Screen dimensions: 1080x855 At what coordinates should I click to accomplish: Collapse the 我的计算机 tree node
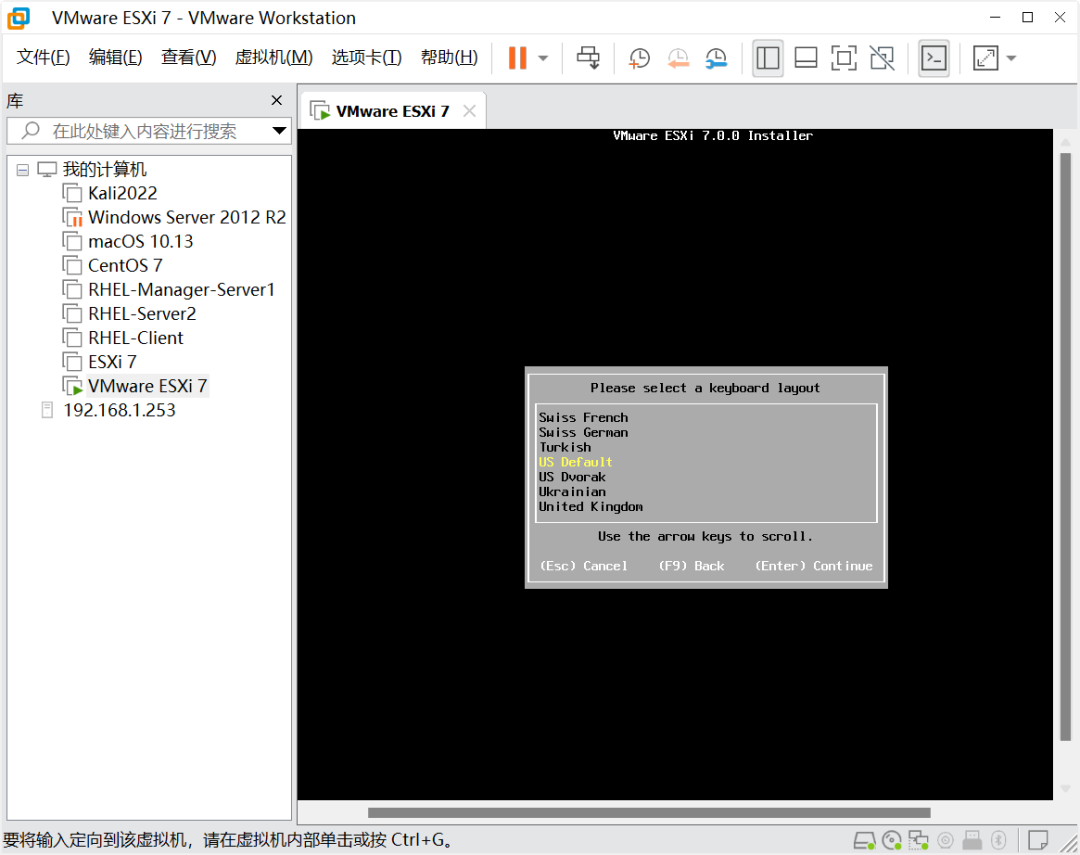pos(23,170)
